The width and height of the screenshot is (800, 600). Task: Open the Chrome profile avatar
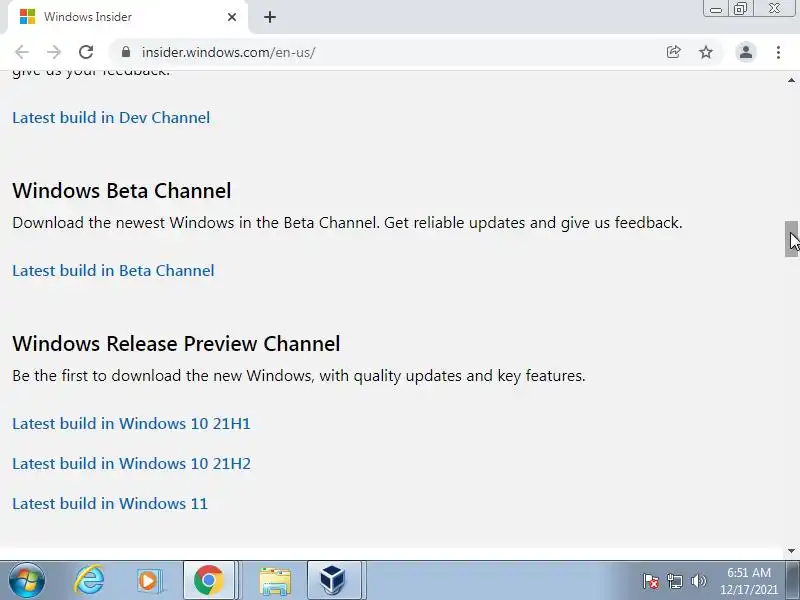(x=745, y=52)
